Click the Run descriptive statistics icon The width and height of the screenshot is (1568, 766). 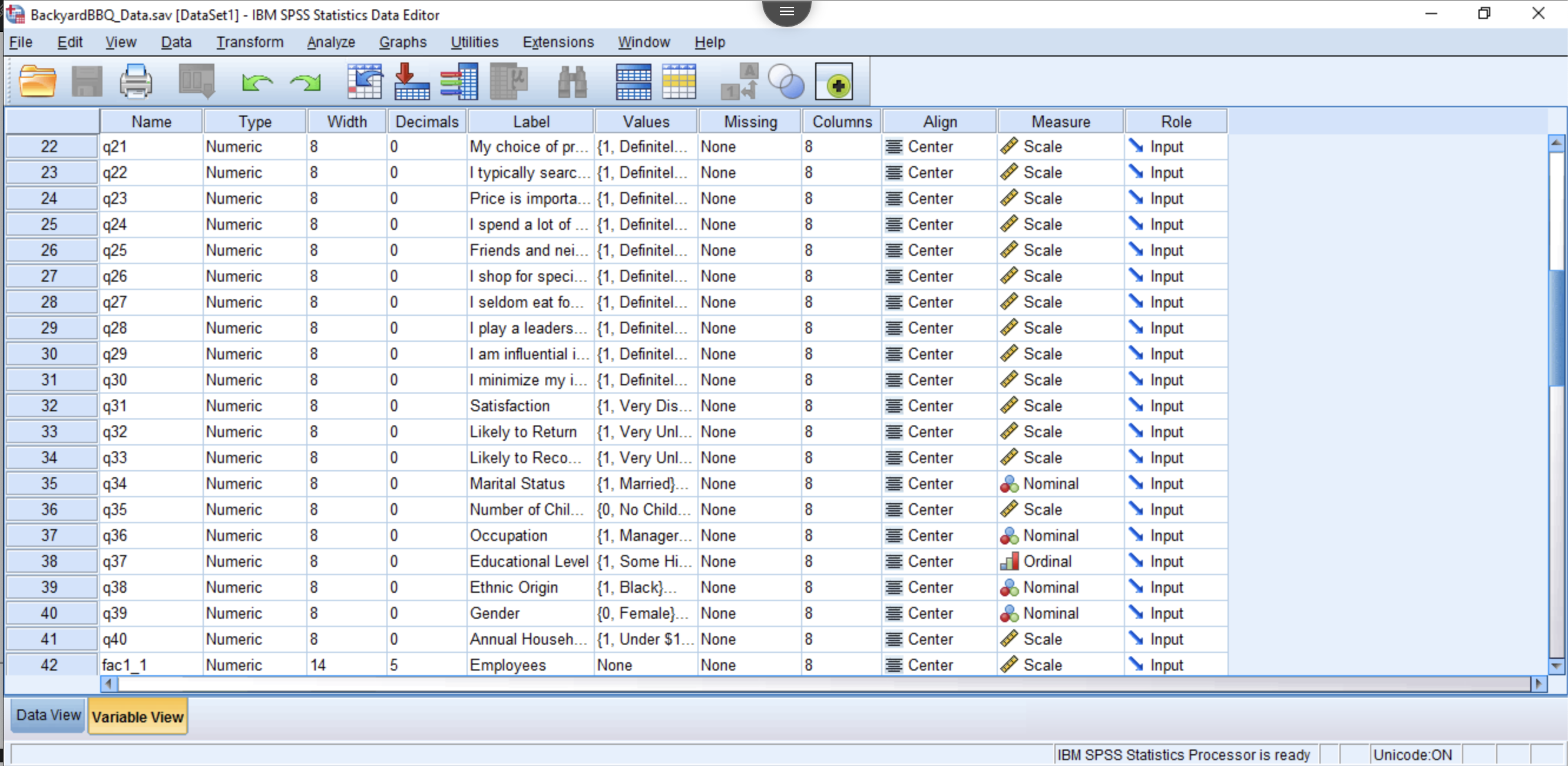[x=509, y=81]
